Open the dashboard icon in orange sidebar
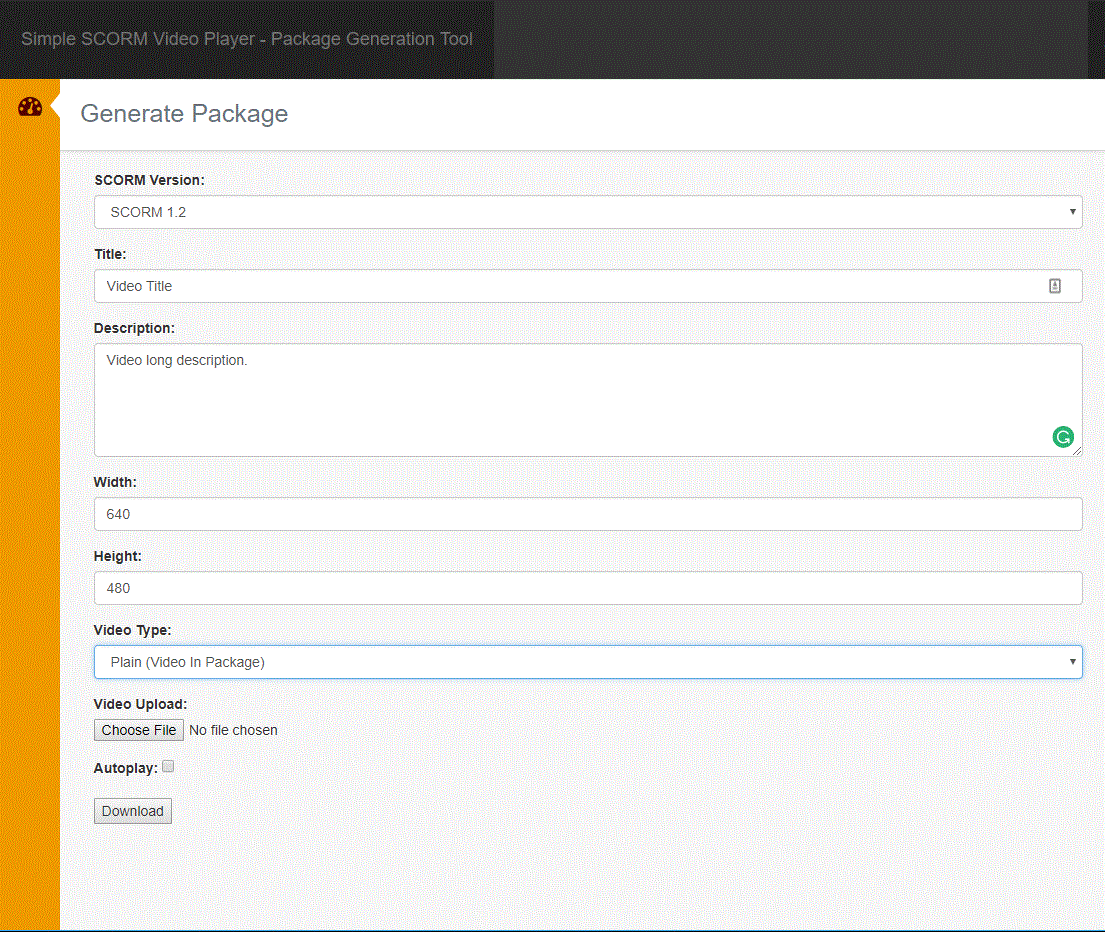This screenshot has width=1105, height=932. pyautogui.click(x=30, y=107)
